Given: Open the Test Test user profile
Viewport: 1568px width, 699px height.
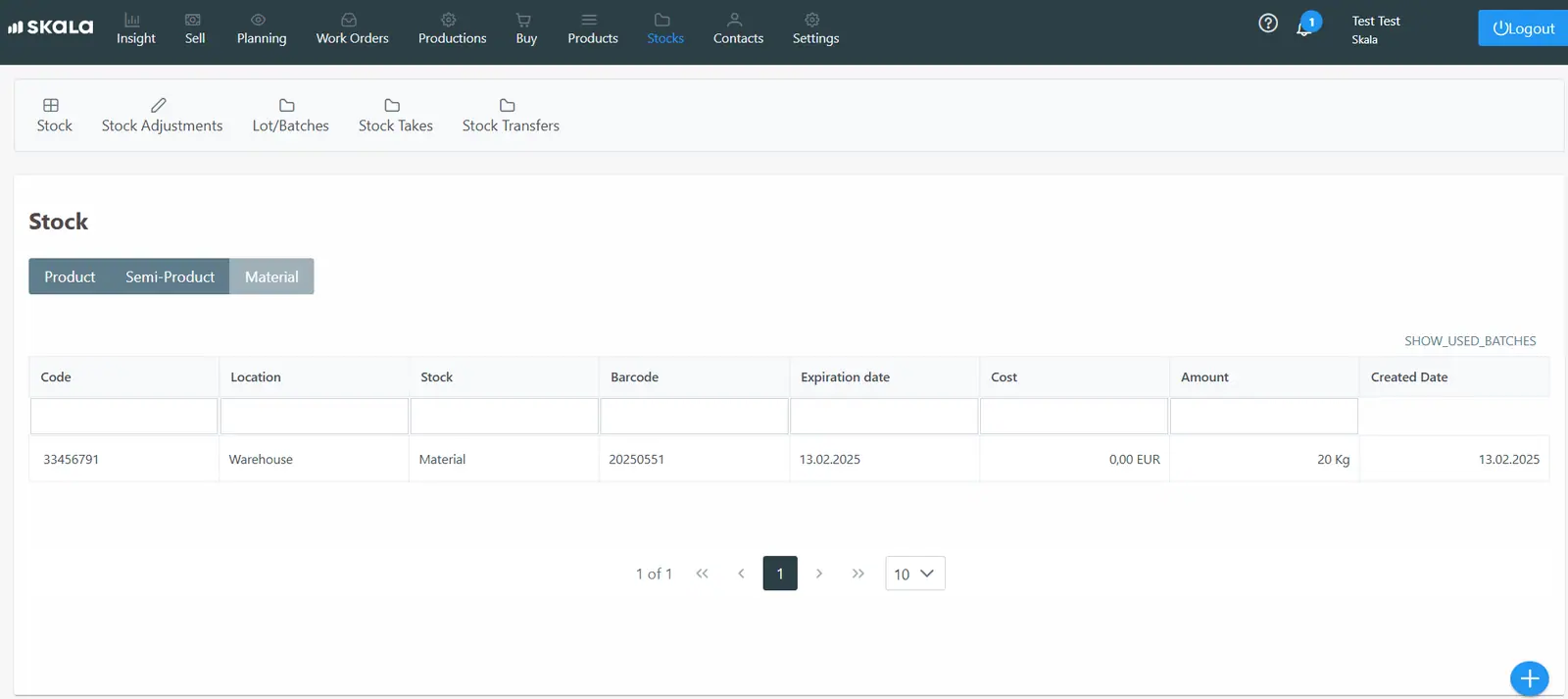Looking at the screenshot, I should point(1376,29).
